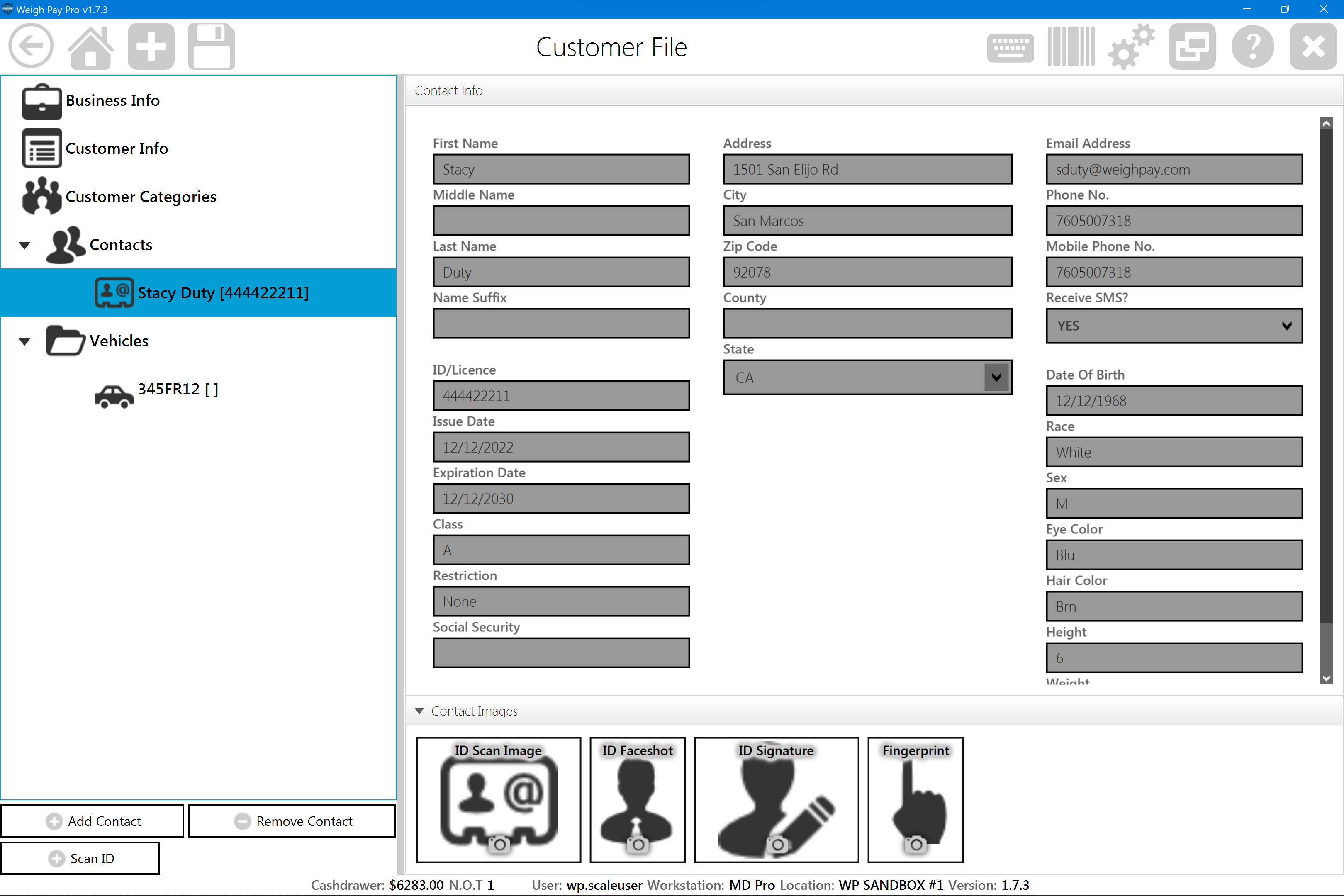Screen dimensions: 1344x896
Task: Collapse the Contact Images section
Action: click(419, 711)
